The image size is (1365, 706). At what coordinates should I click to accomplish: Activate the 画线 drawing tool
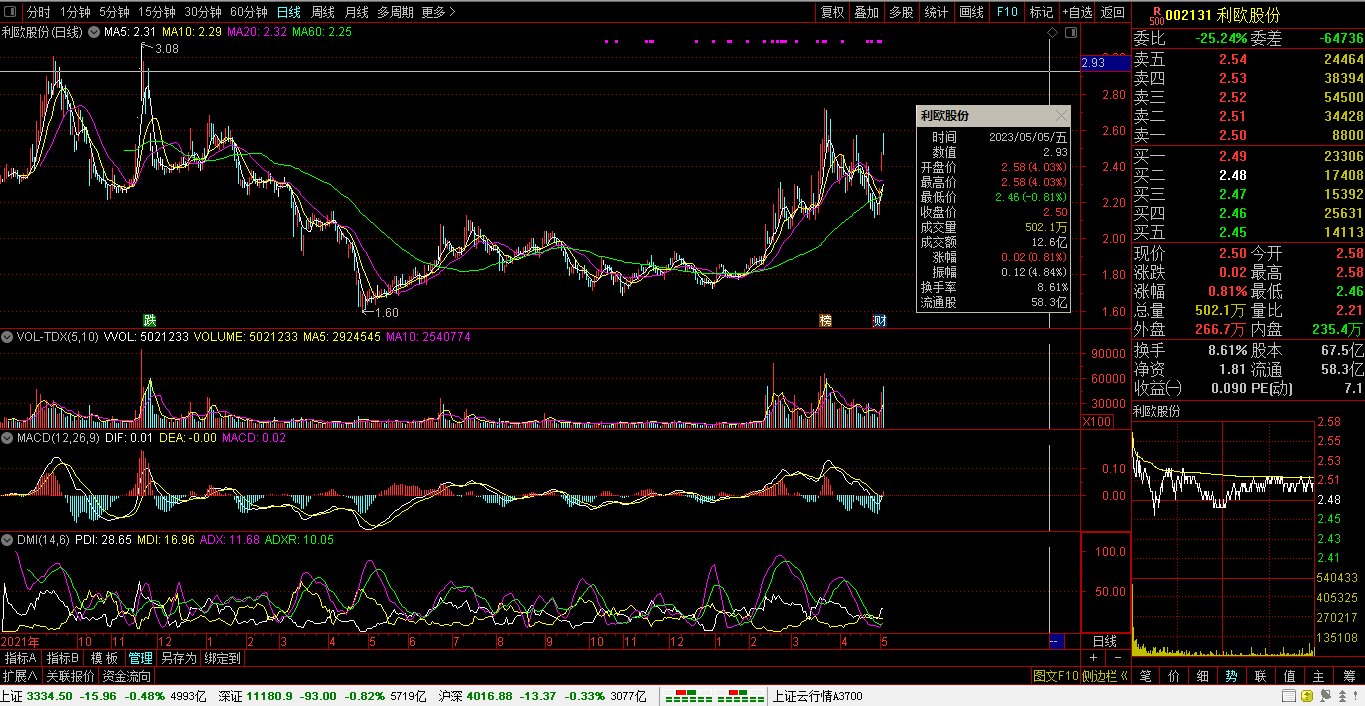971,12
